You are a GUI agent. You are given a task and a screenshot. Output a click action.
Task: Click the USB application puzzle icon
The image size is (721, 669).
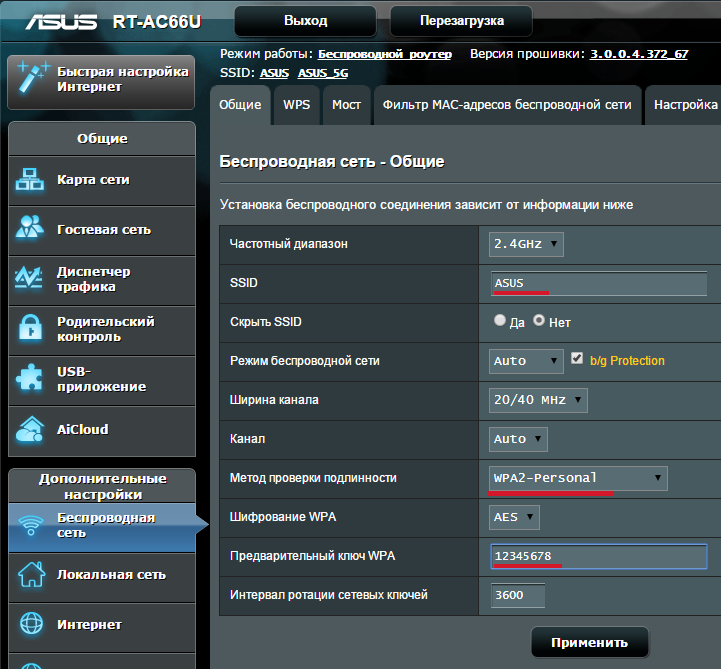[29, 377]
